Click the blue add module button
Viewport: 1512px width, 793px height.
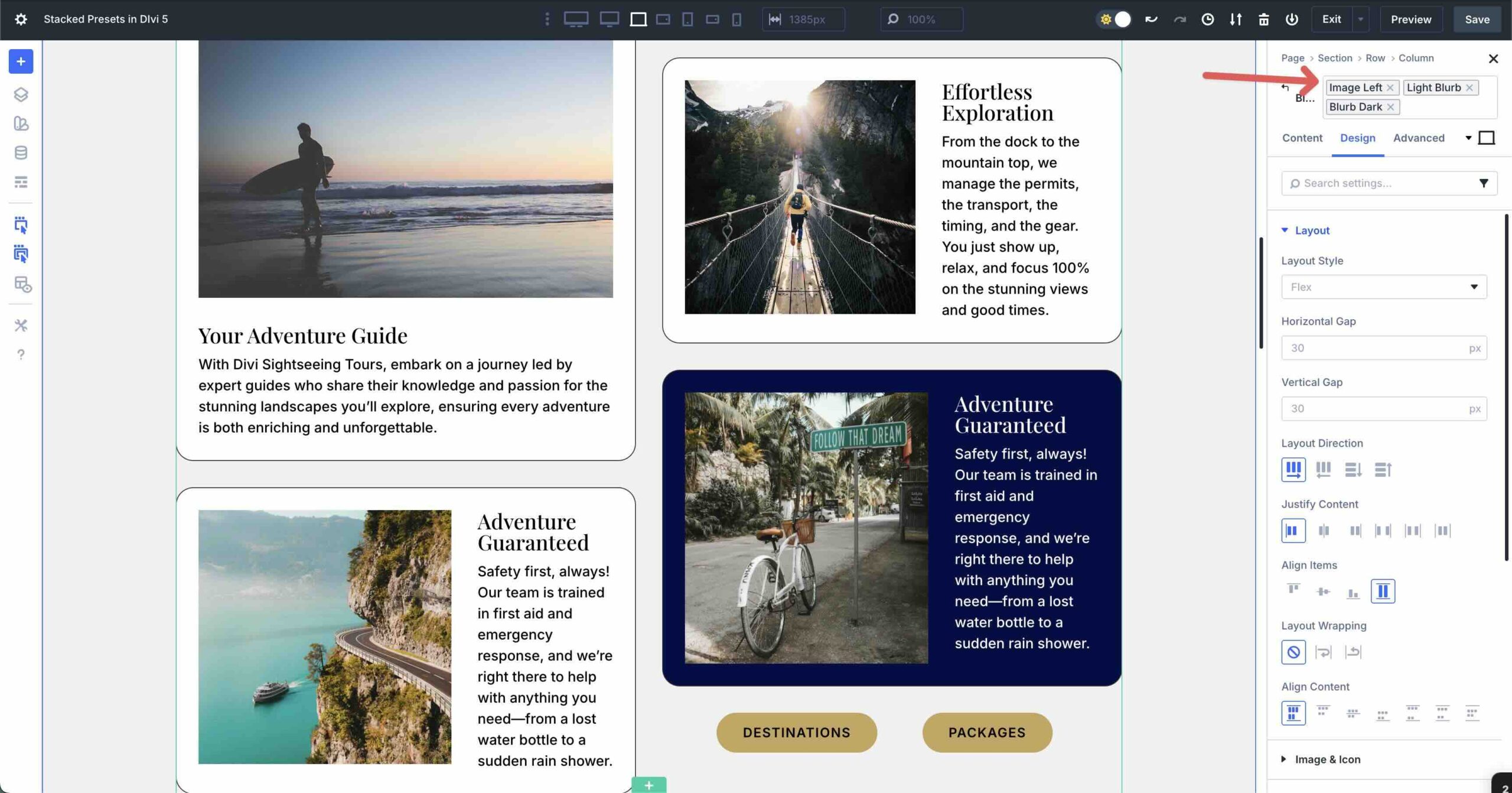point(21,61)
